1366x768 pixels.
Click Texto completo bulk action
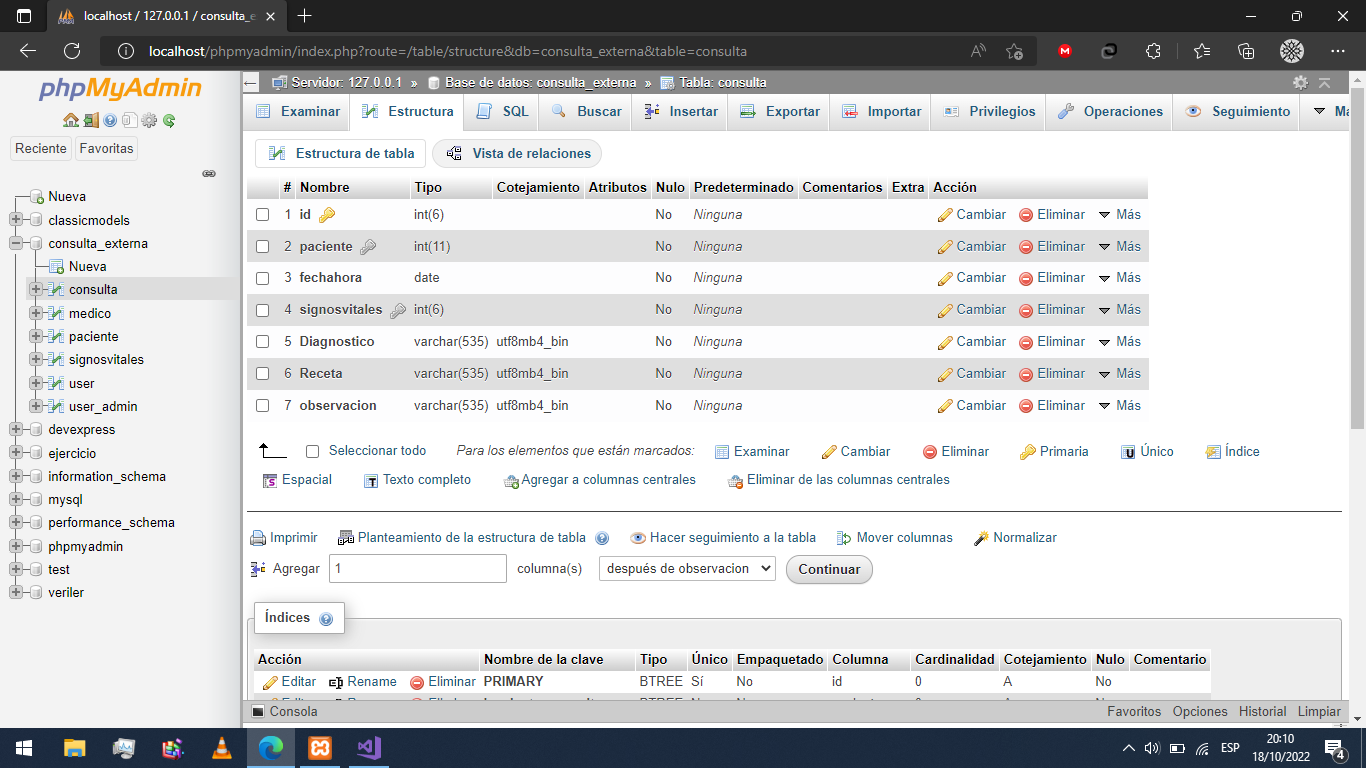pyautogui.click(x=417, y=480)
